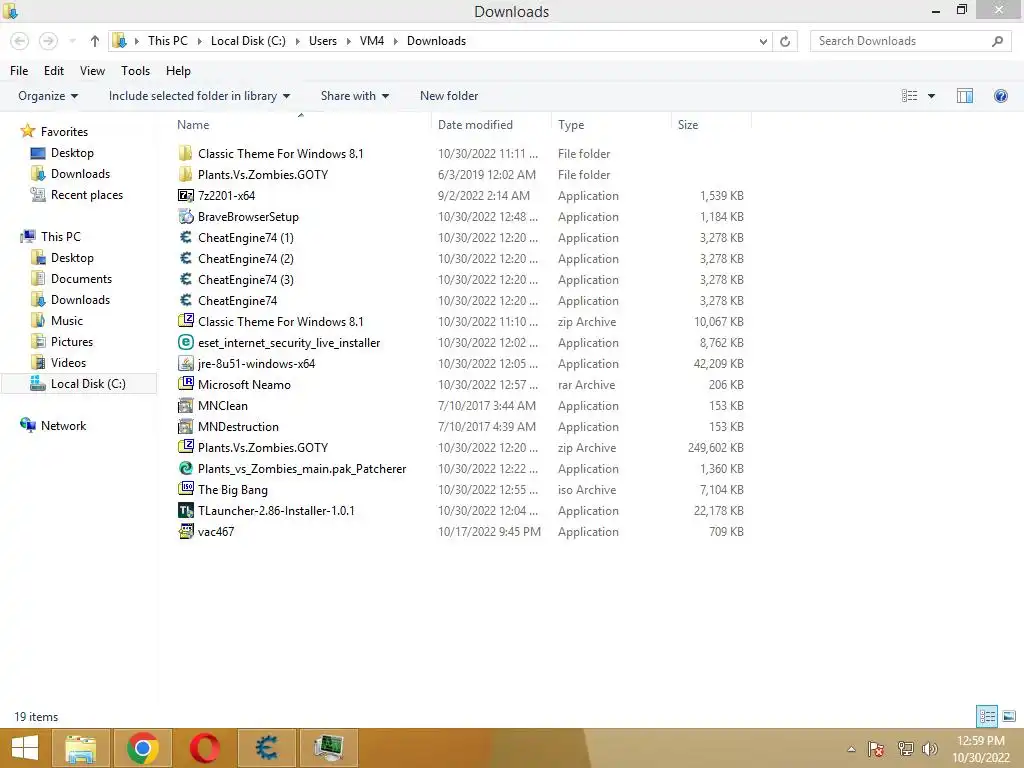Sort by the Type column header

tap(612, 124)
